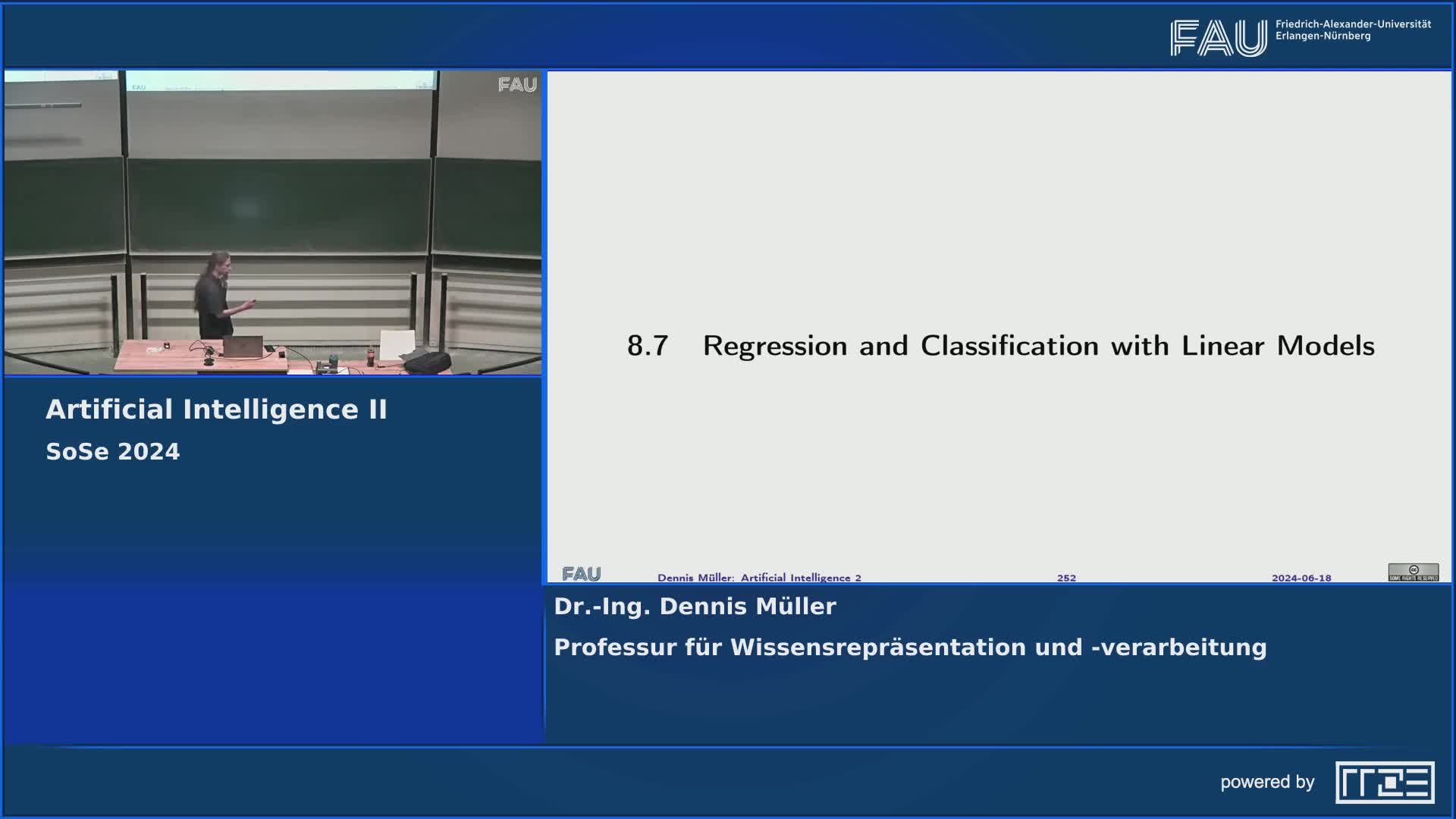Click the black backpack on the desk

pyautogui.click(x=427, y=362)
